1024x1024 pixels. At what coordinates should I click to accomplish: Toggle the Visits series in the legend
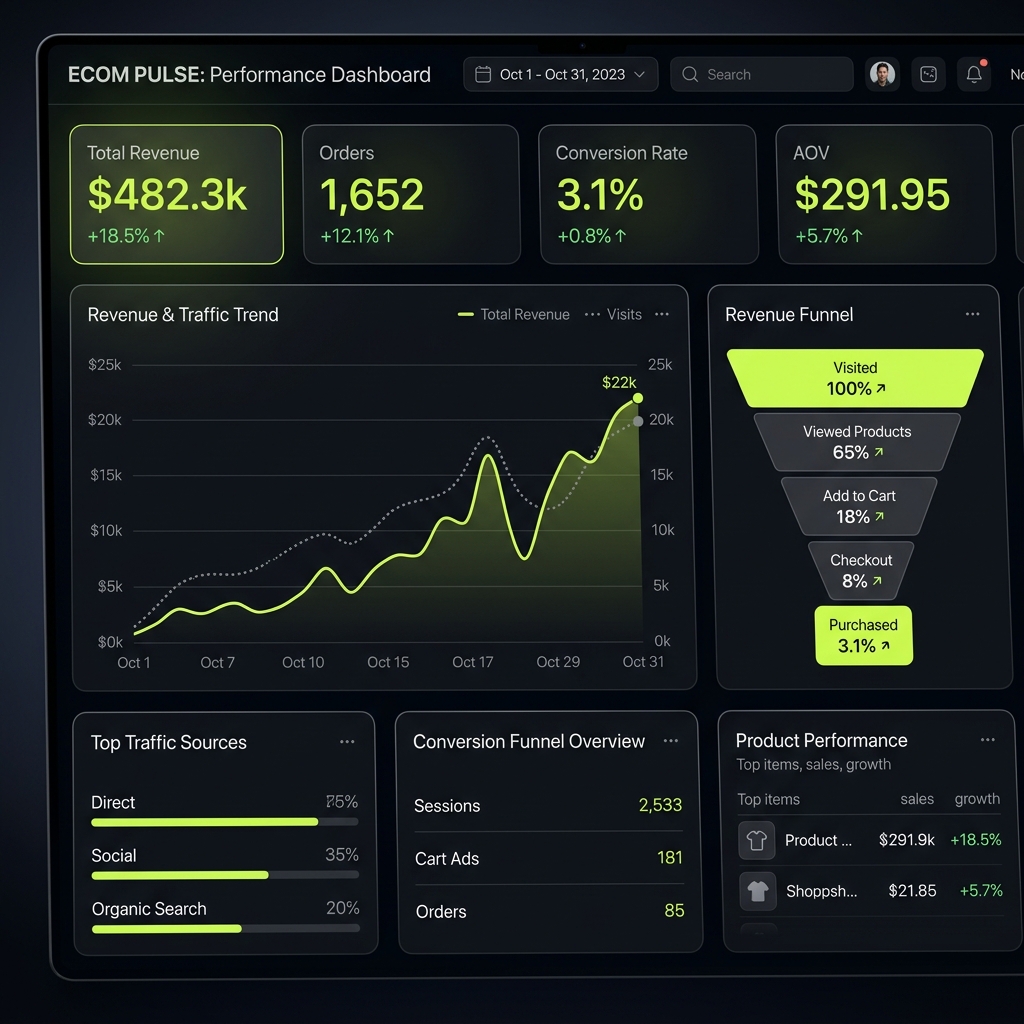coord(624,314)
